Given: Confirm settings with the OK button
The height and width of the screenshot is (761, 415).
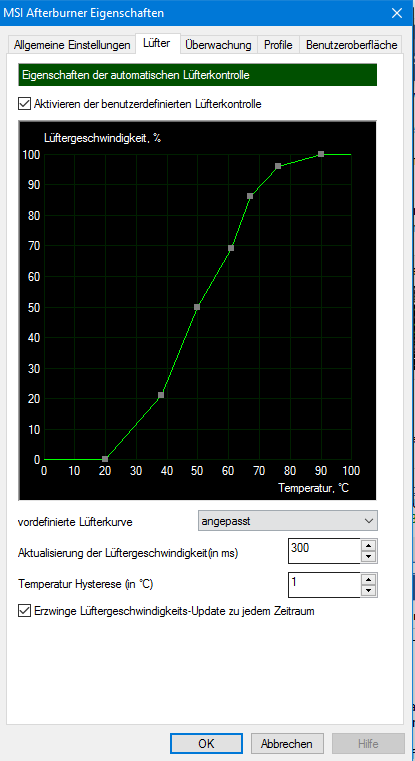Looking at the screenshot, I should point(206,744).
